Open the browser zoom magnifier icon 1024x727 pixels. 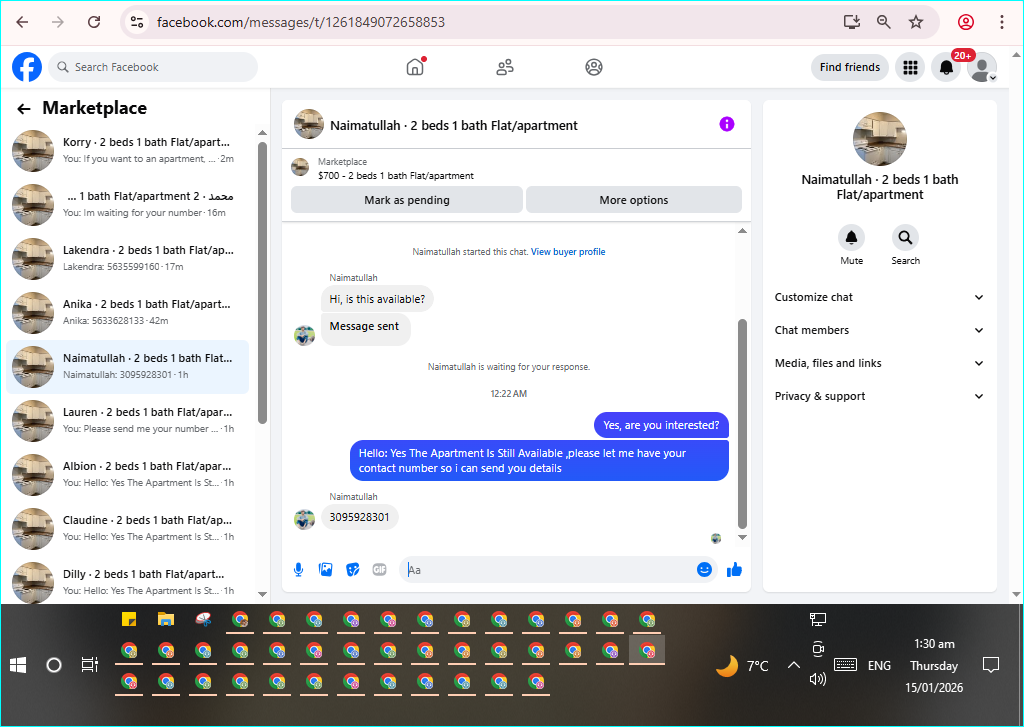tap(884, 22)
